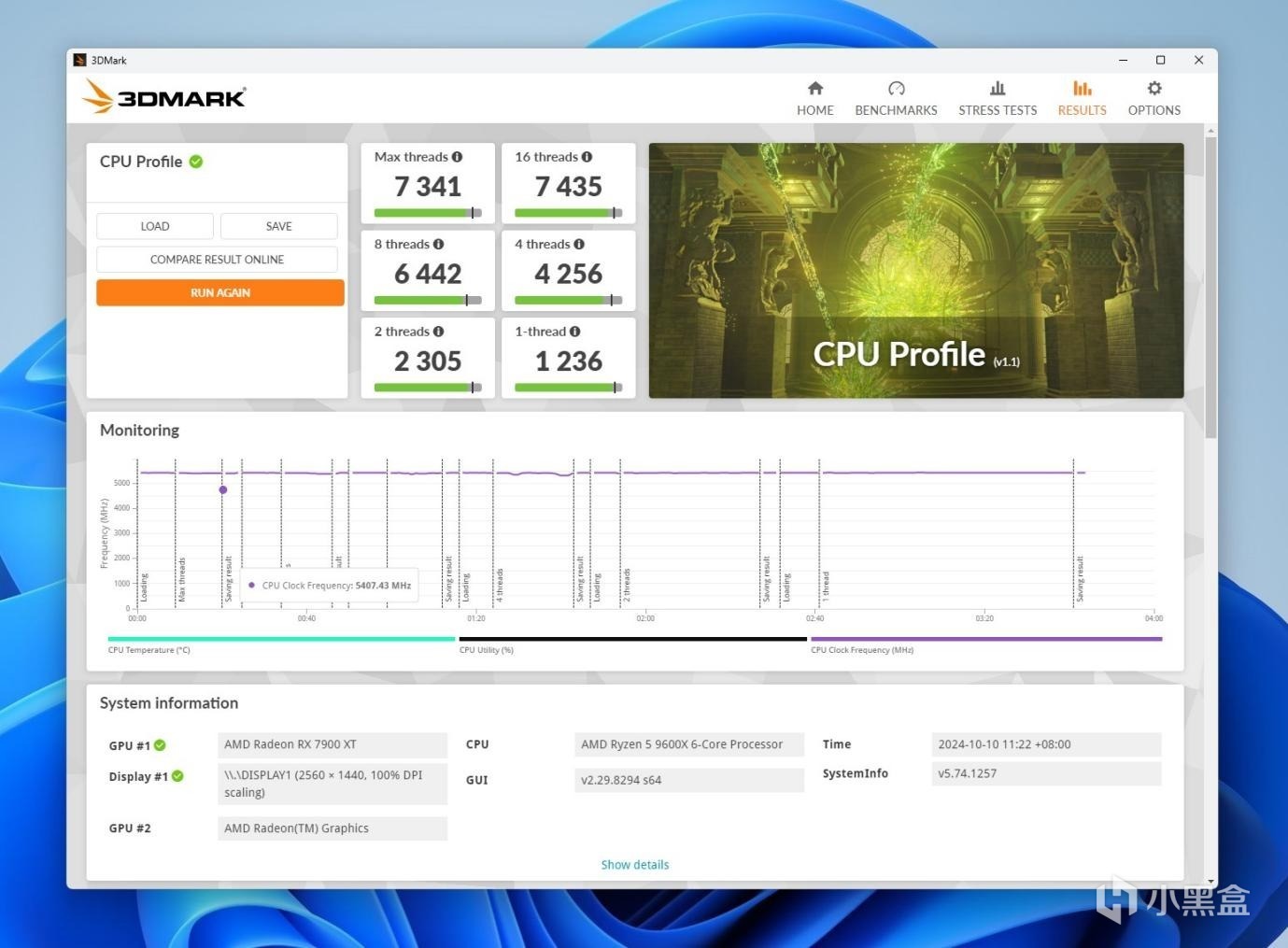1288x948 pixels.
Task: Click the info icon beside 16 threads
Action: click(x=587, y=157)
